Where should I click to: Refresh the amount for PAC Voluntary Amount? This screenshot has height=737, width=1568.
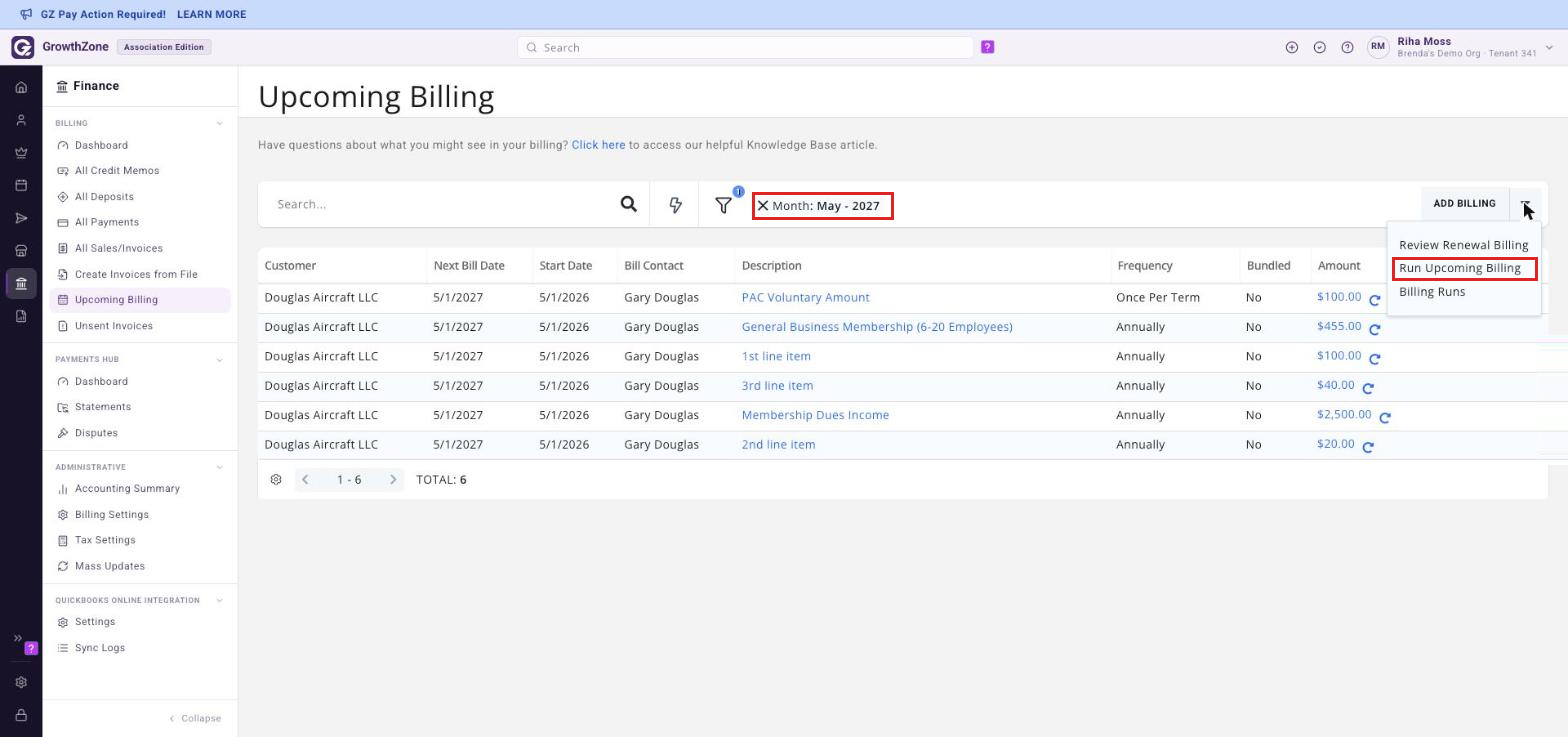[1374, 299]
